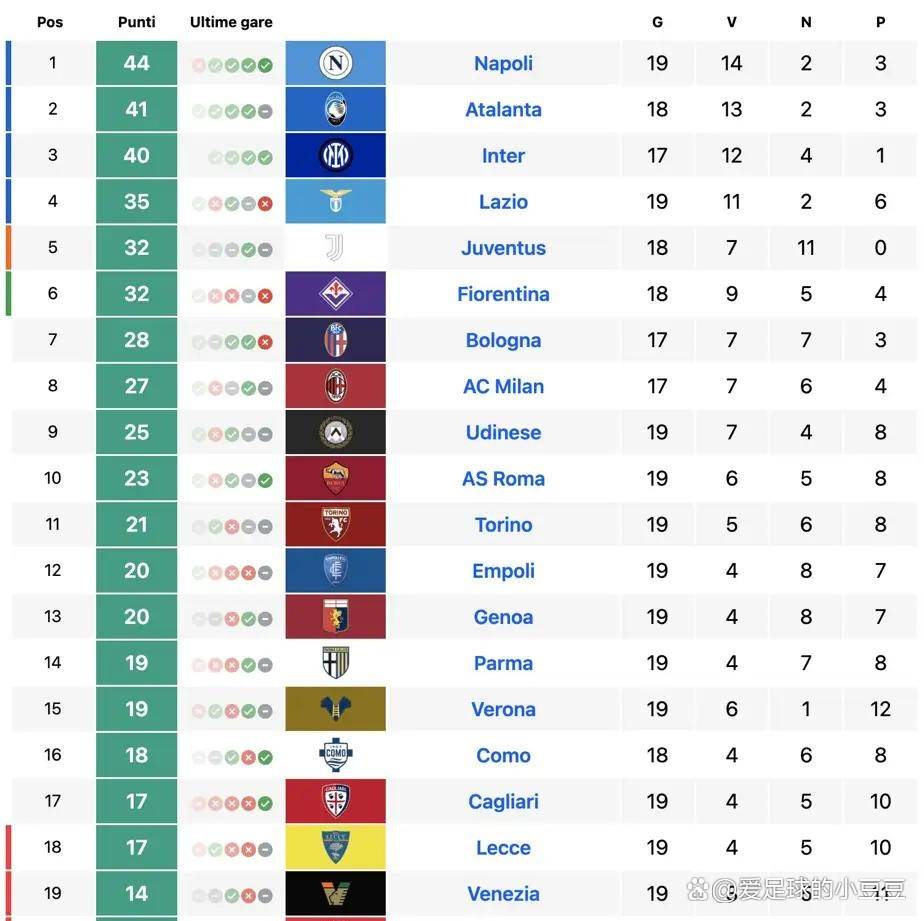Click Napoli's latest green win indicator
This screenshot has width=924, height=921.
265,65
